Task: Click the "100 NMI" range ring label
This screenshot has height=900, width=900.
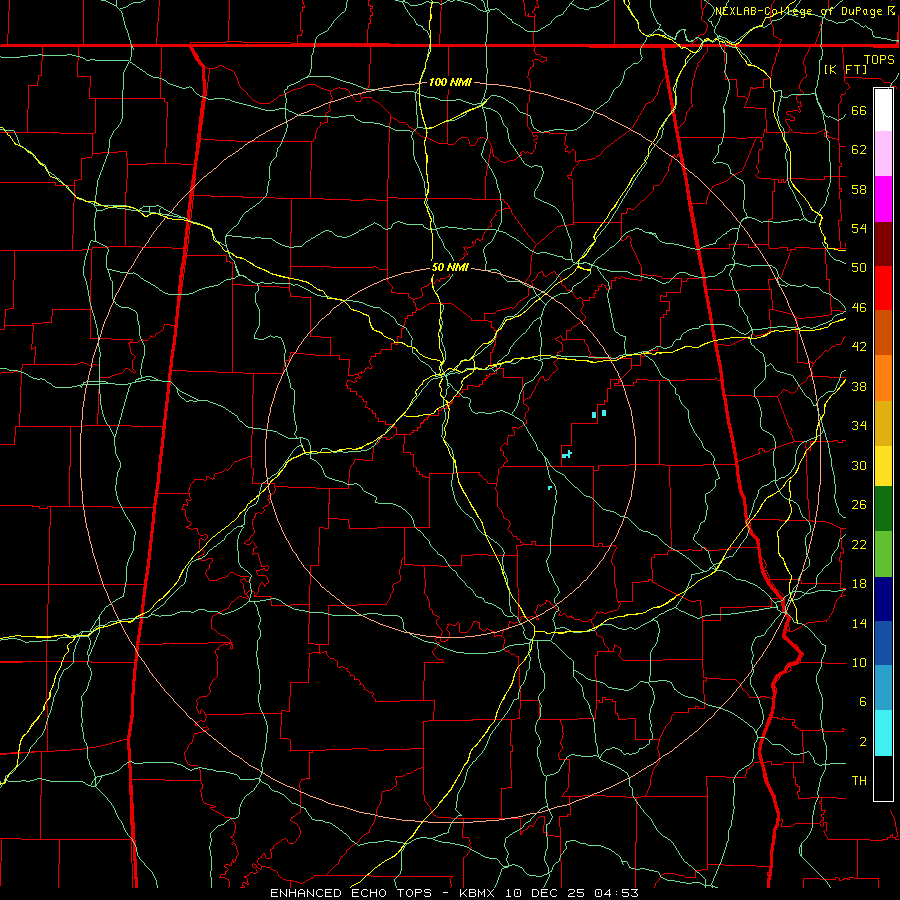Action: 450,82
